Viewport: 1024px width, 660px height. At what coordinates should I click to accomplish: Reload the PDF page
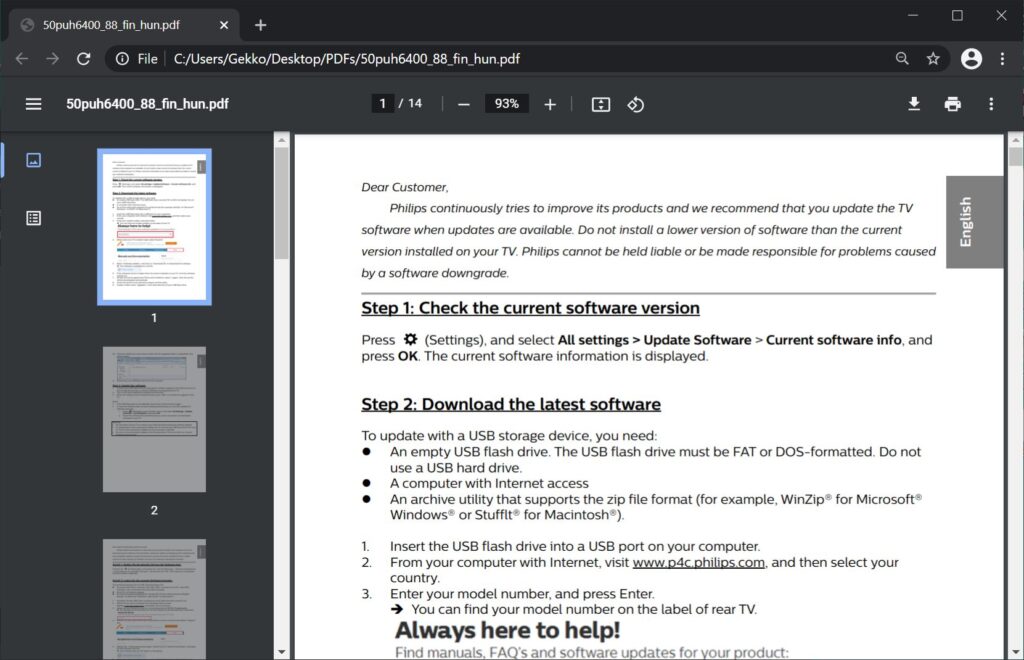click(x=84, y=59)
